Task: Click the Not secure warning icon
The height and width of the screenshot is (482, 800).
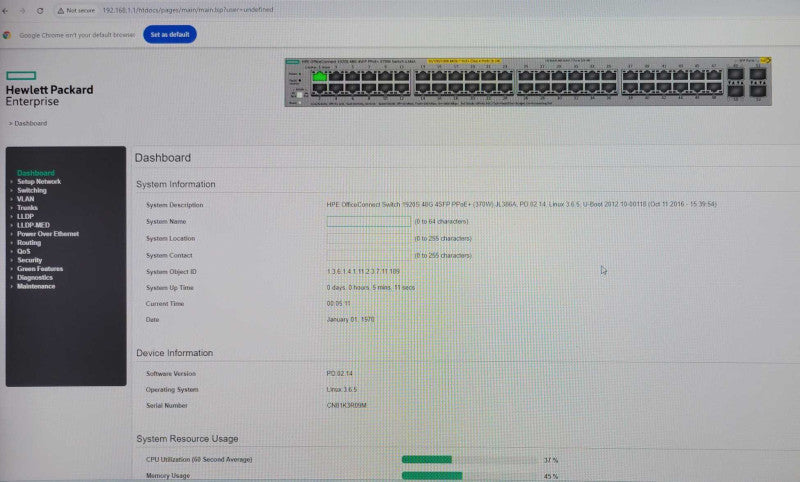Action: click(61, 11)
